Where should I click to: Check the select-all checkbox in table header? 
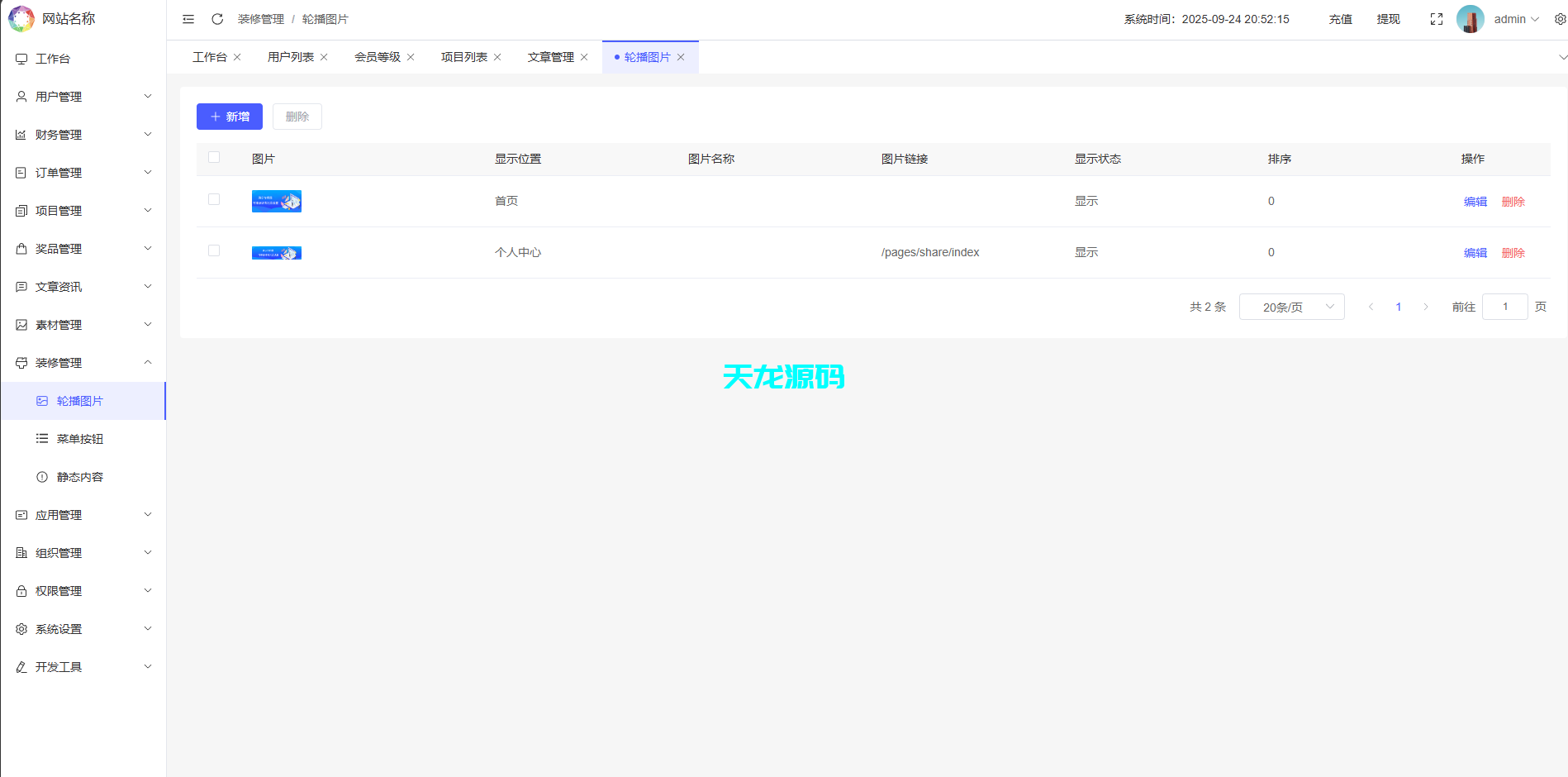coord(215,157)
